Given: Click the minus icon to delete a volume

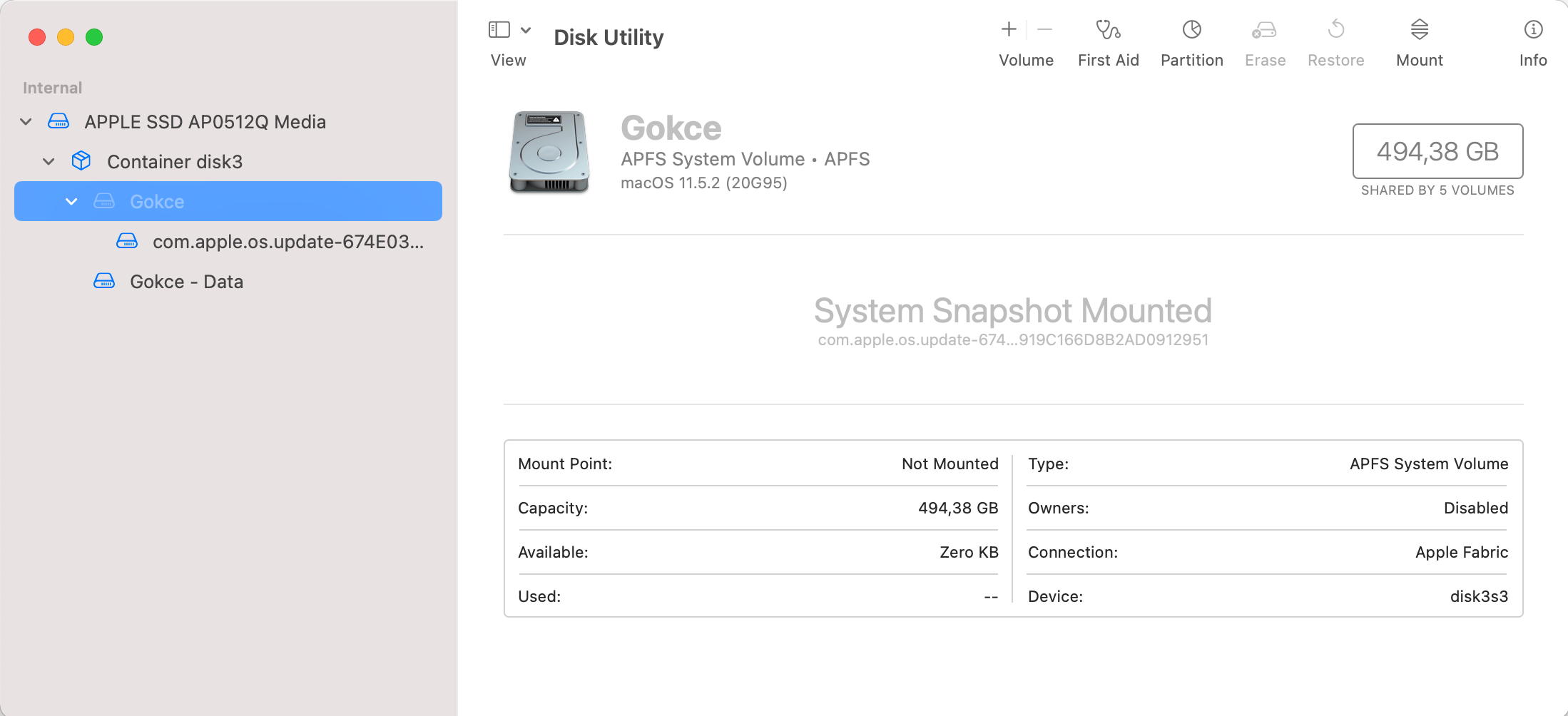Looking at the screenshot, I should click(1044, 30).
